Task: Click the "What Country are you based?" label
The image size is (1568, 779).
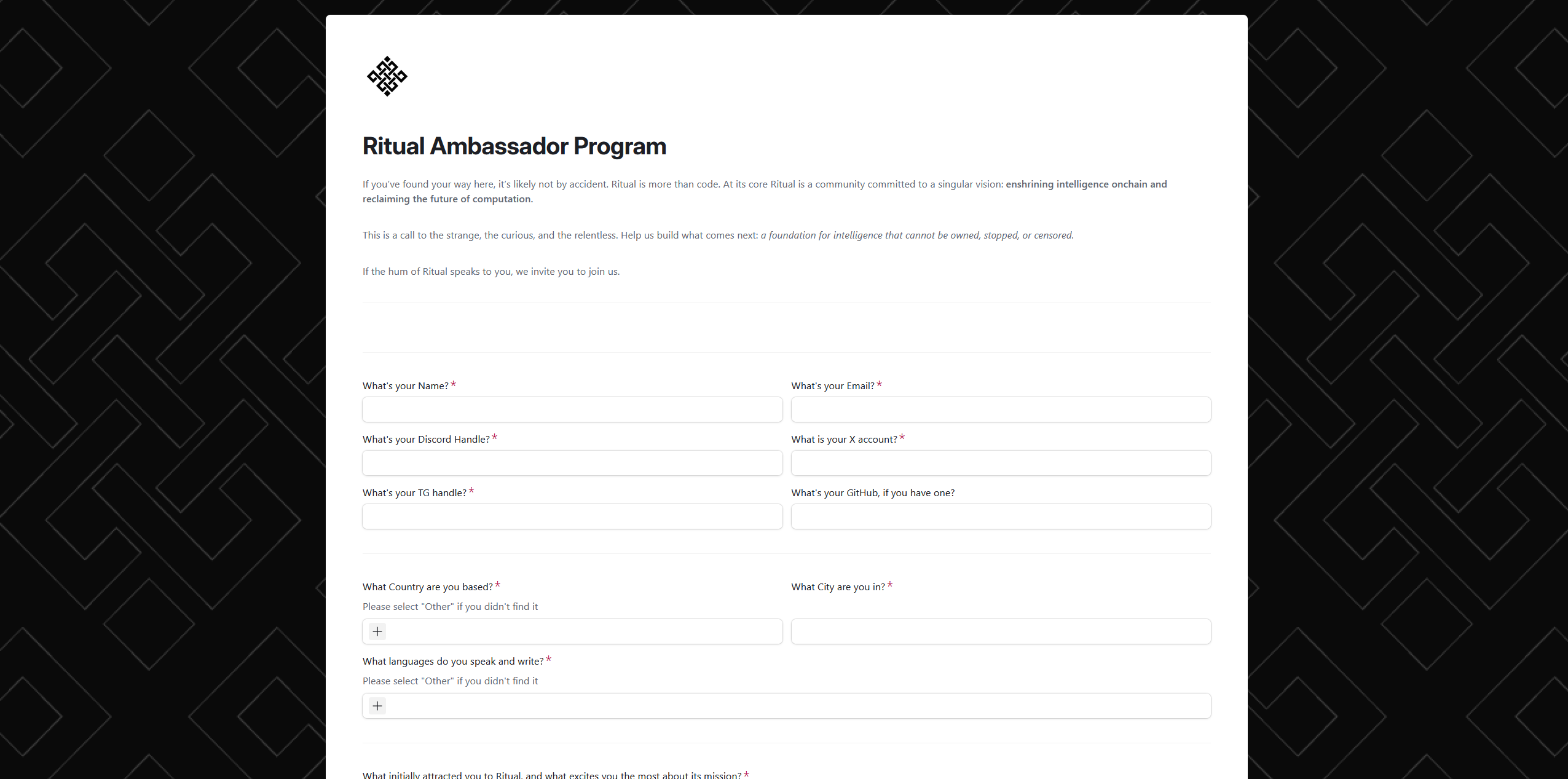Action: pyautogui.click(x=427, y=587)
